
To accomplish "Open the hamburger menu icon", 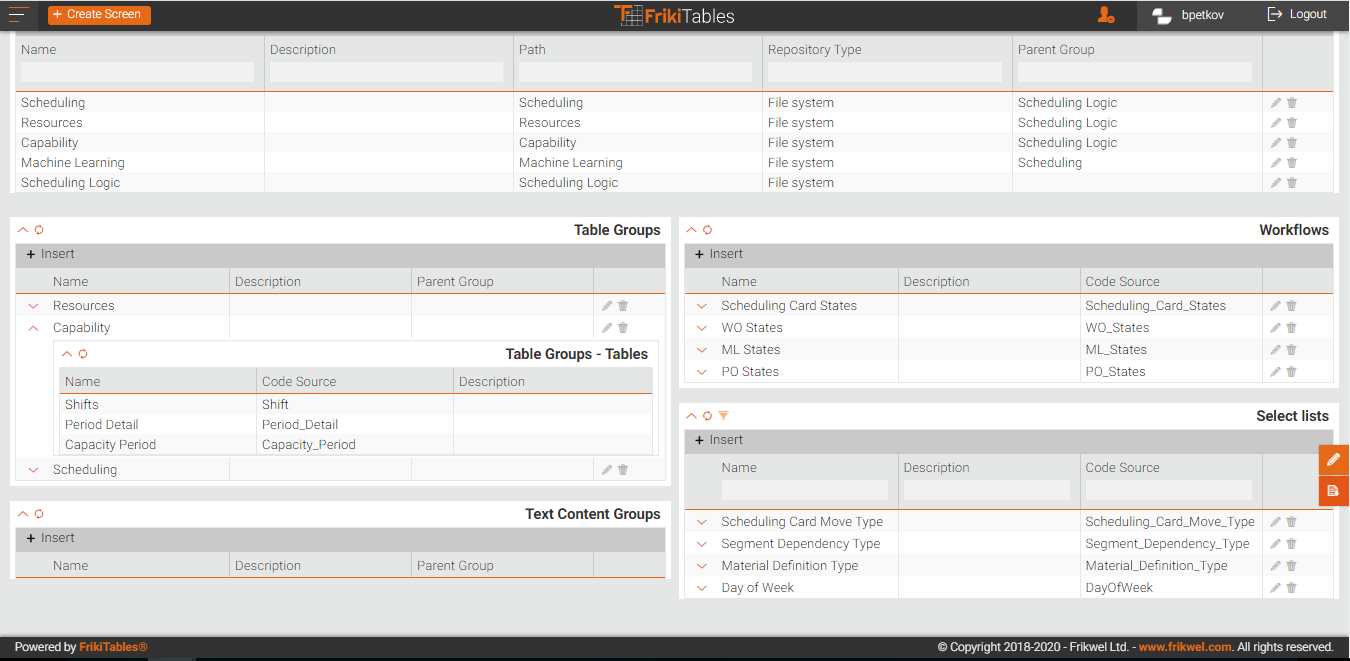I will (18, 14).
